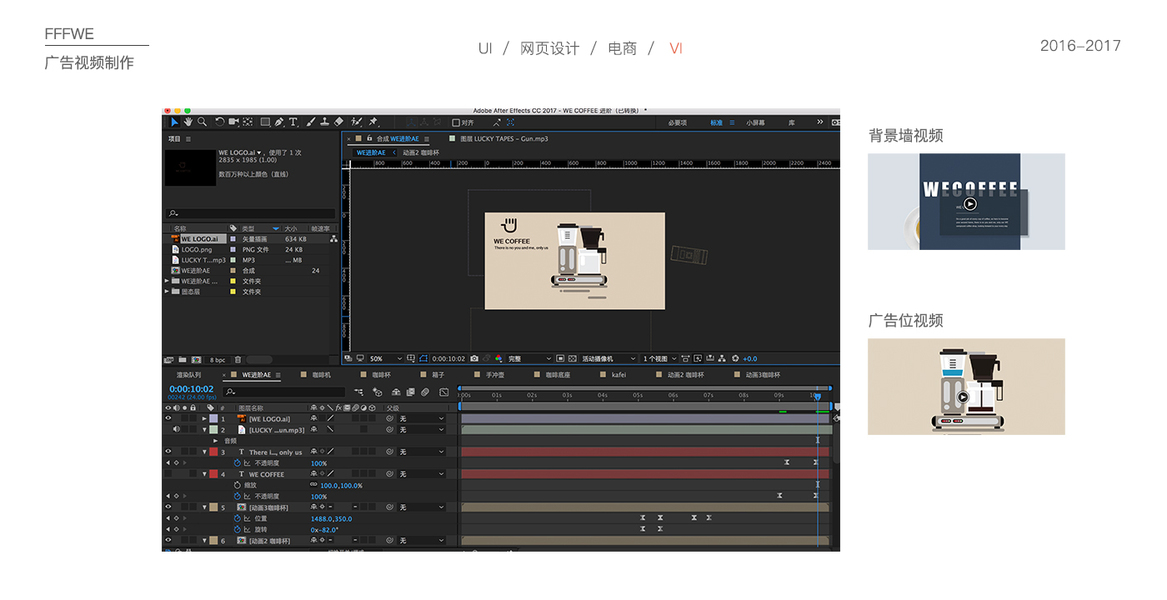This screenshot has width=1167, height=600.
Task: Click the snapshot camera icon in viewer
Action: tap(474, 359)
